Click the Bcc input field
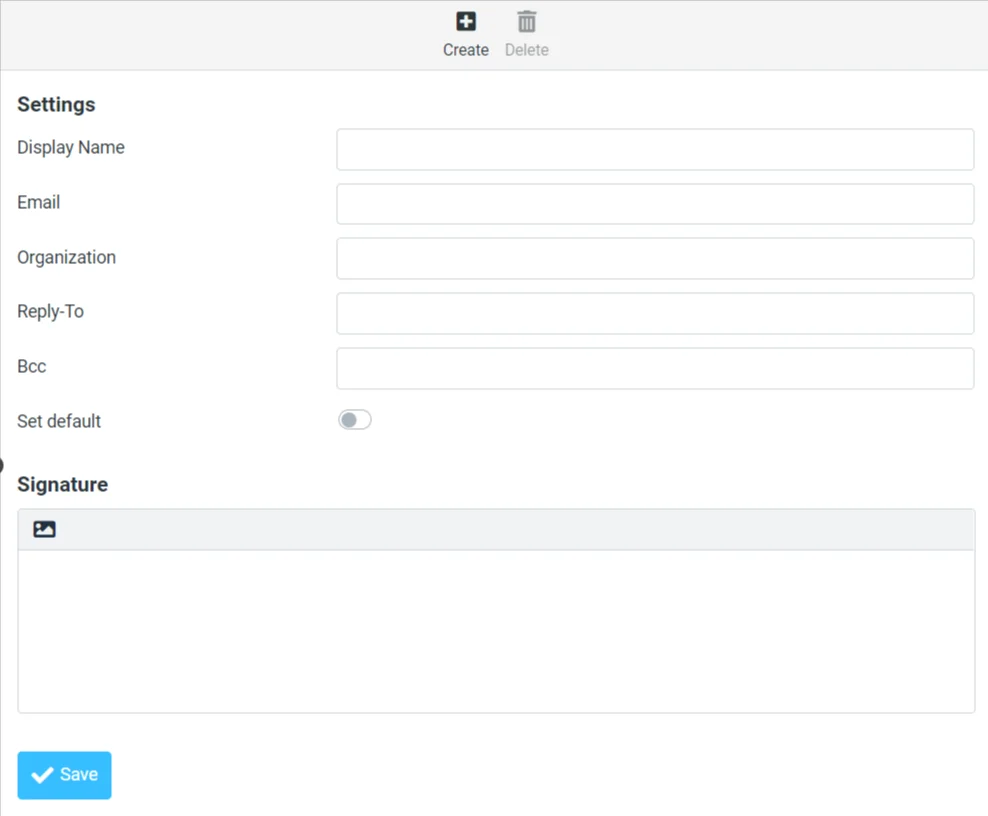 coord(655,368)
